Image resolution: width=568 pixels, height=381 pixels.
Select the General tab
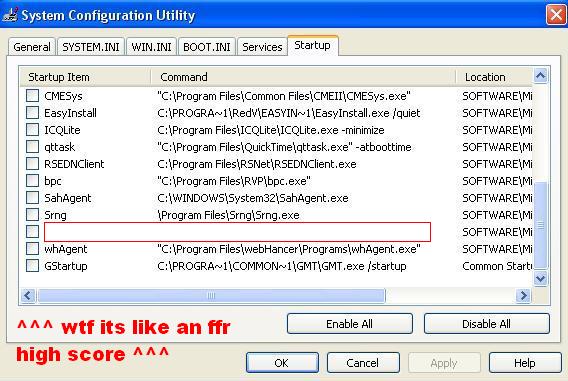coord(32,47)
